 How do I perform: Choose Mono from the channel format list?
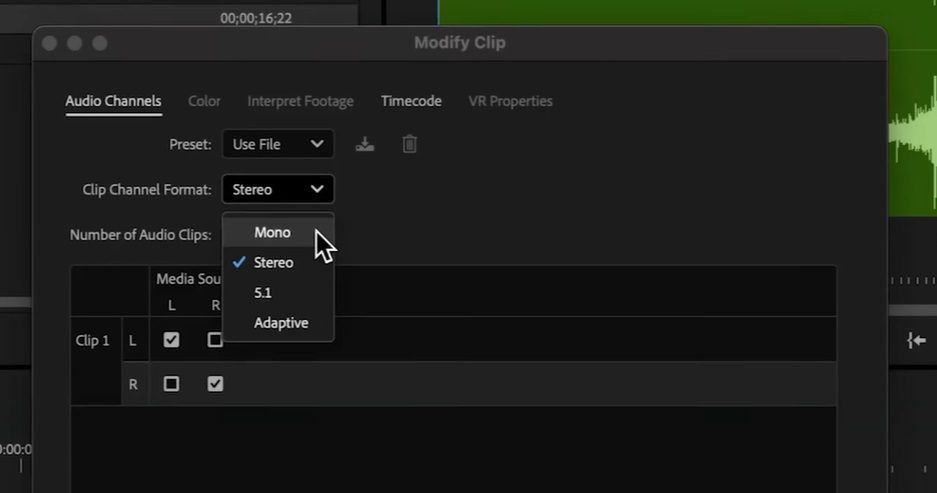[278, 232]
